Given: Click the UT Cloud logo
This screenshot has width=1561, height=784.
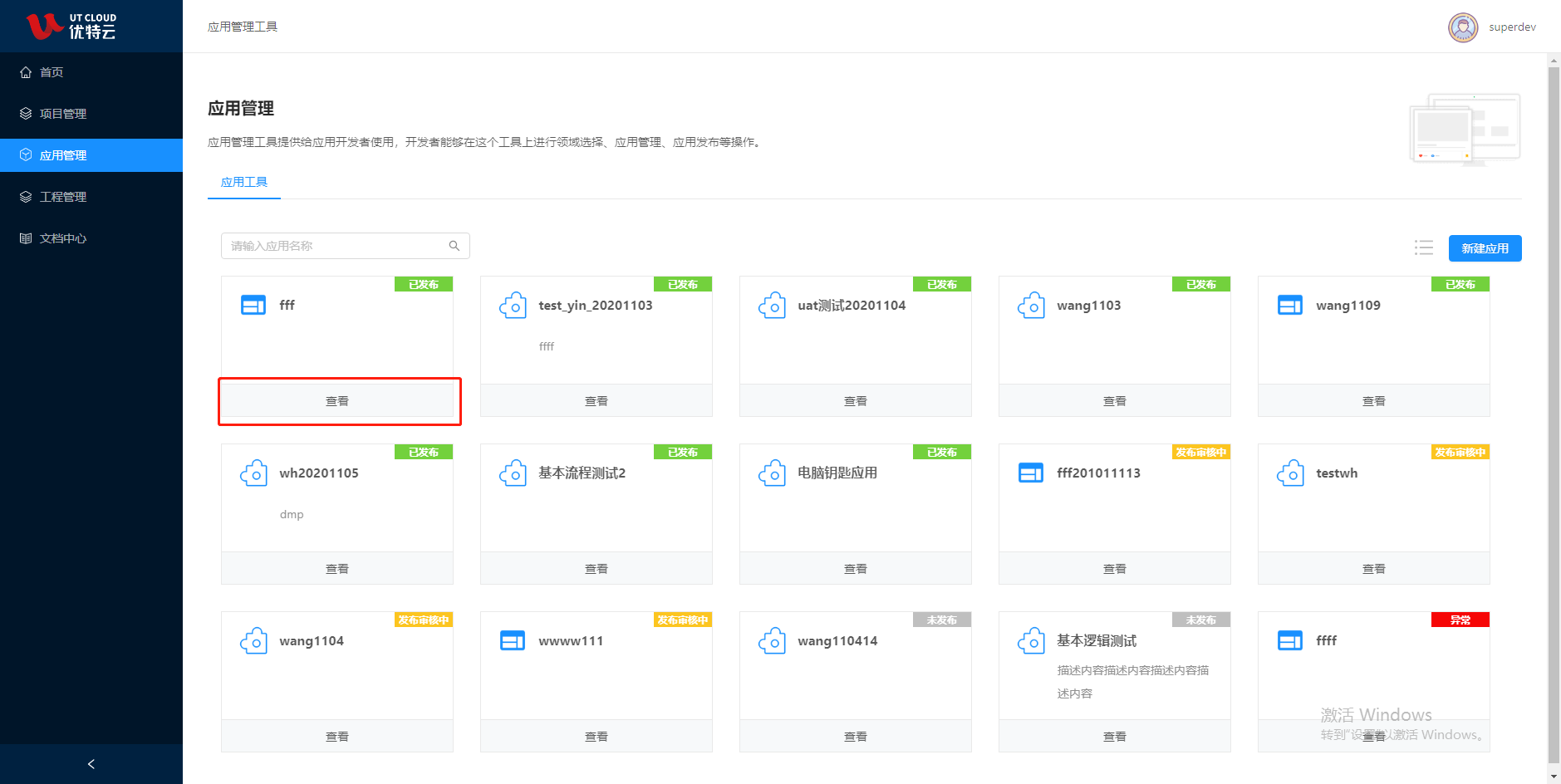Looking at the screenshot, I should point(71,27).
